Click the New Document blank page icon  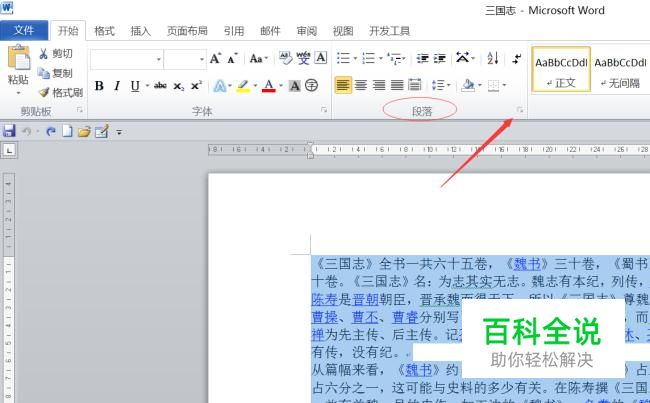pyautogui.click(x=67, y=131)
